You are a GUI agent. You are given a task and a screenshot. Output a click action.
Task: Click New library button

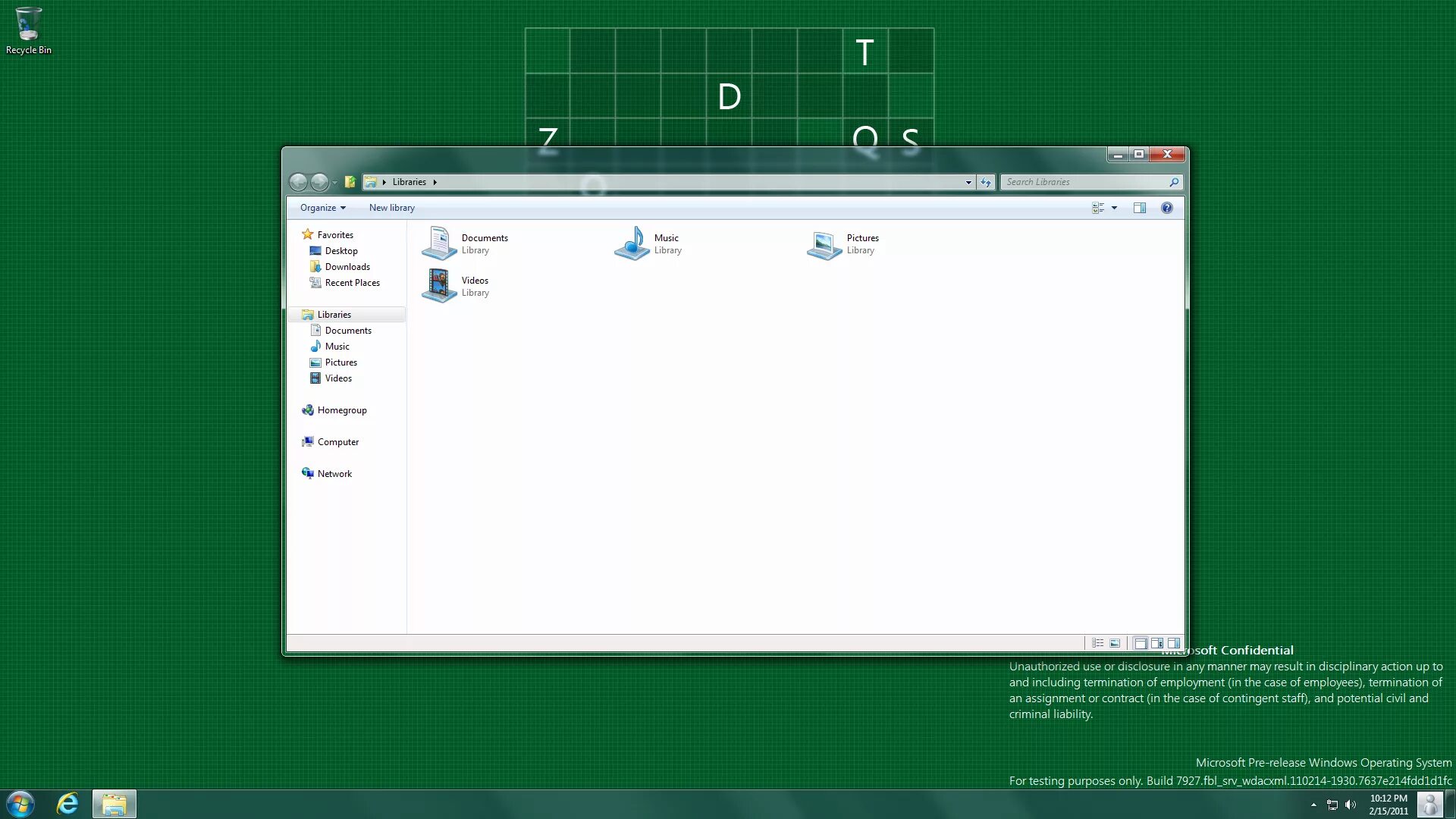(392, 207)
